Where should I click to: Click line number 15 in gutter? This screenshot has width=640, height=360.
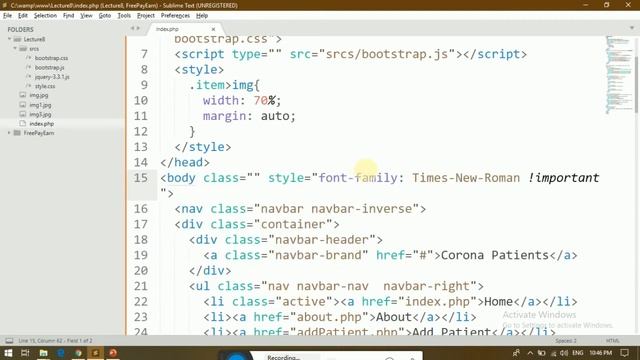click(x=140, y=178)
